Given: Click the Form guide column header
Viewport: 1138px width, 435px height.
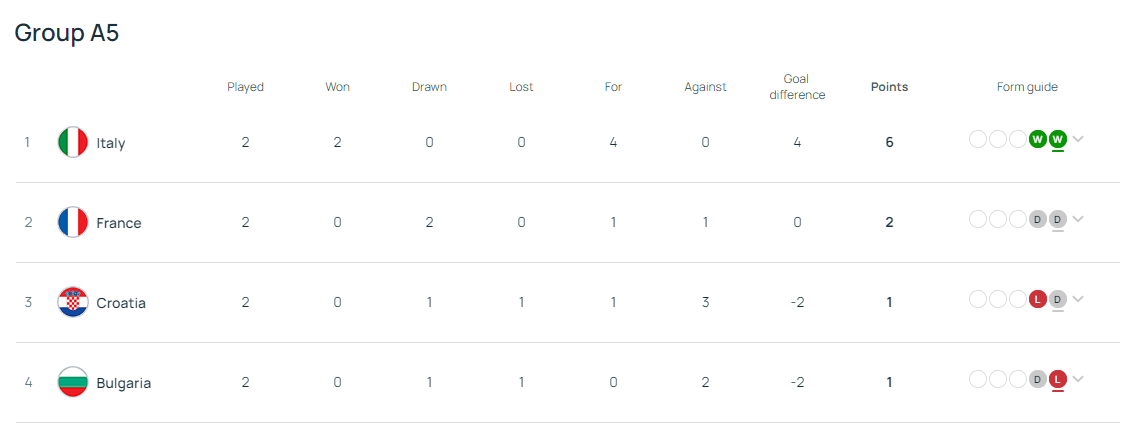Looking at the screenshot, I should click(x=1027, y=87).
